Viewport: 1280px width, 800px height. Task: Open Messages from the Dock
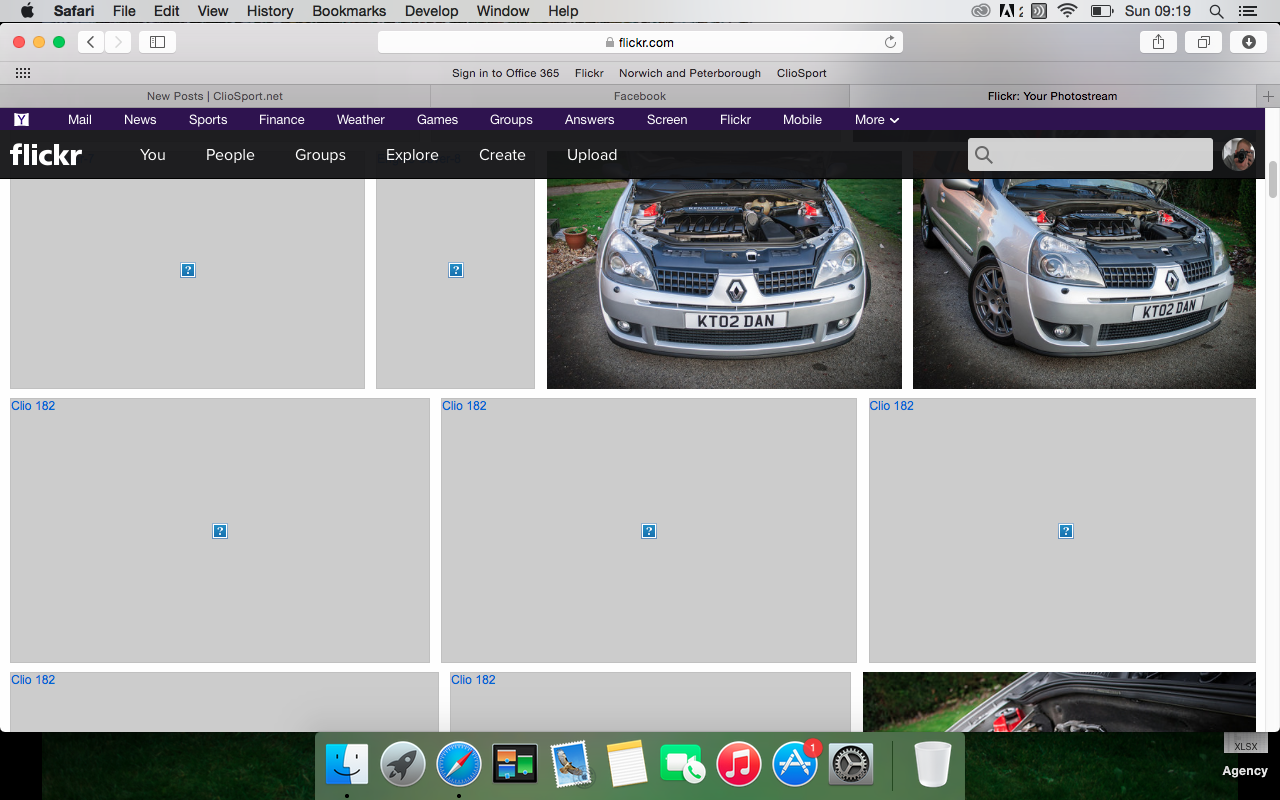pyautogui.click(x=683, y=763)
